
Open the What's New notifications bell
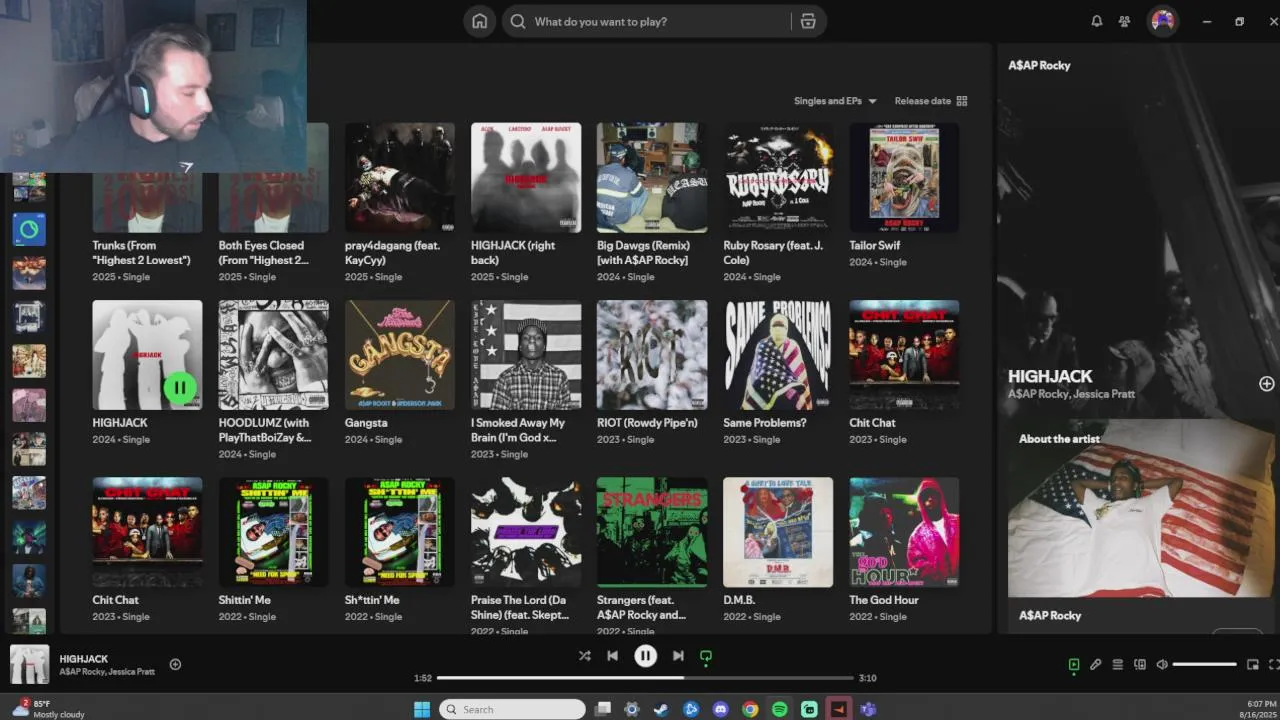[1097, 21]
